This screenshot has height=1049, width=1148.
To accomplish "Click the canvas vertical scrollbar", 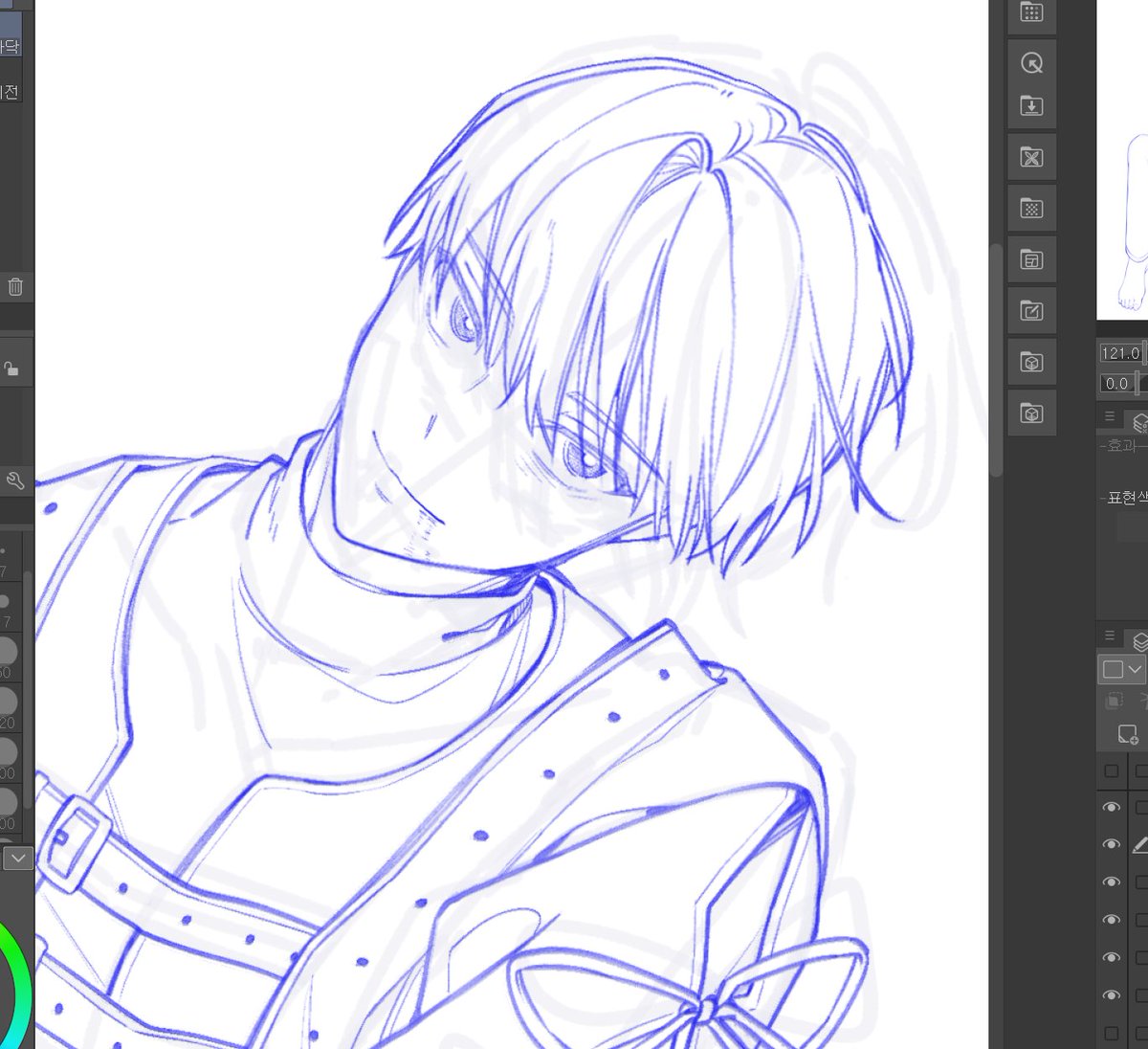I will pyautogui.click(x=995, y=359).
